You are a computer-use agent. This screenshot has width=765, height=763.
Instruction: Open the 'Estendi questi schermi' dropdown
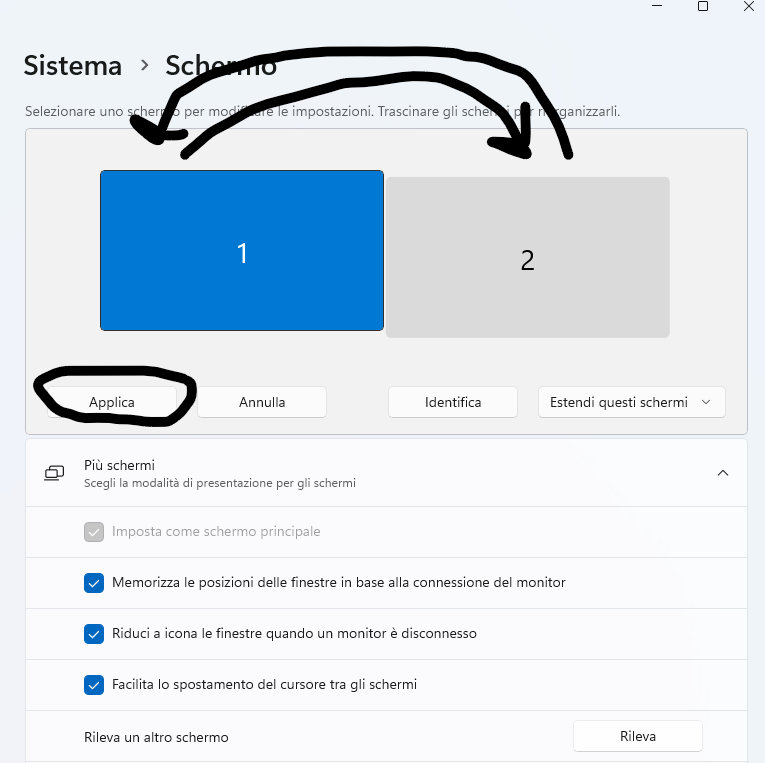point(631,402)
